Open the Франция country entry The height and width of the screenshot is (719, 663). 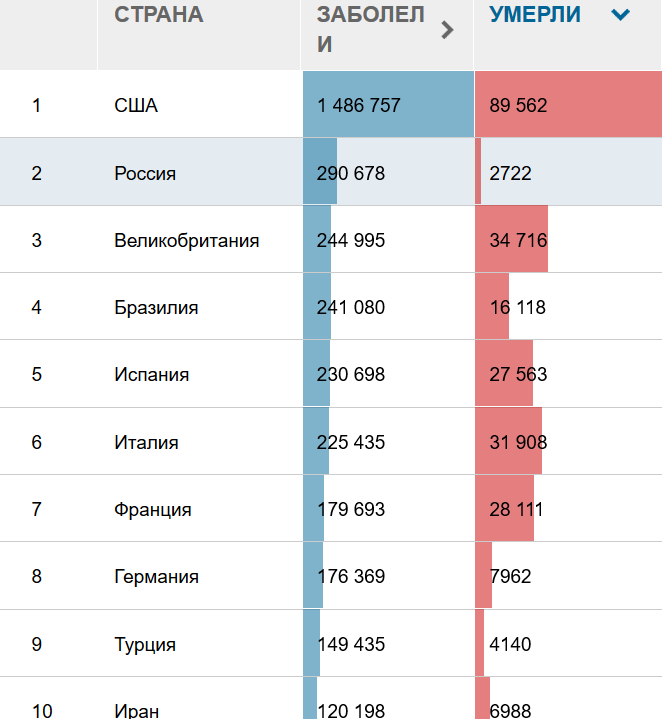pyautogui.click(x=153, y=509)
